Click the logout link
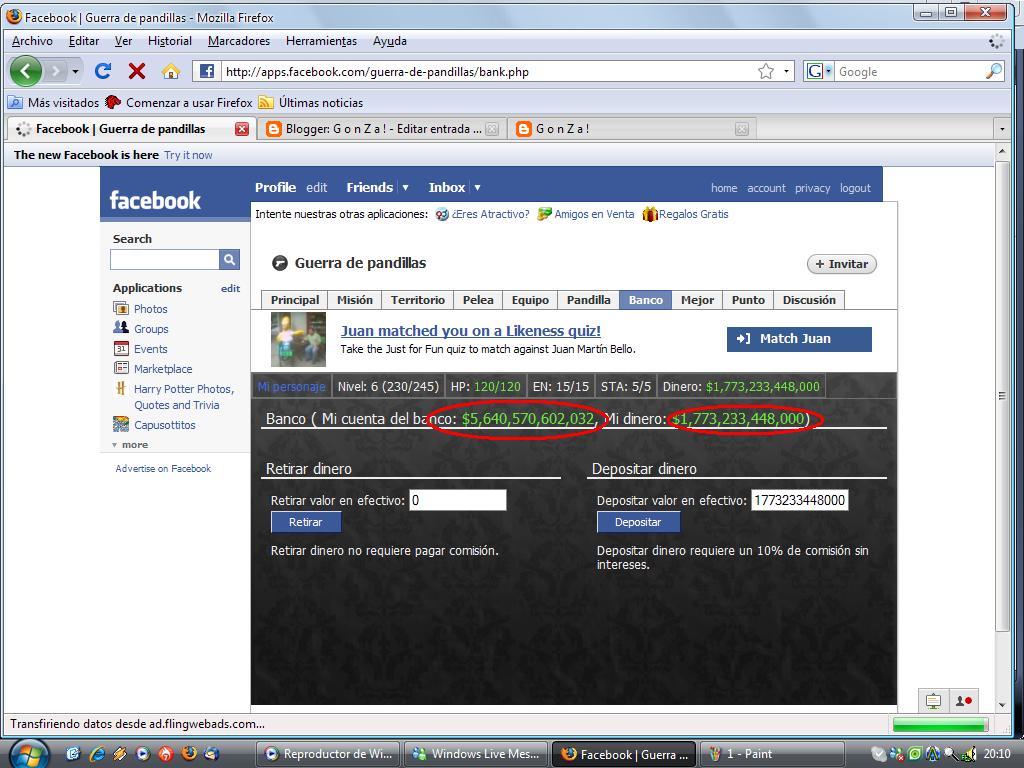Viewport: 1024px width, 768px height. tap(855, 188)
